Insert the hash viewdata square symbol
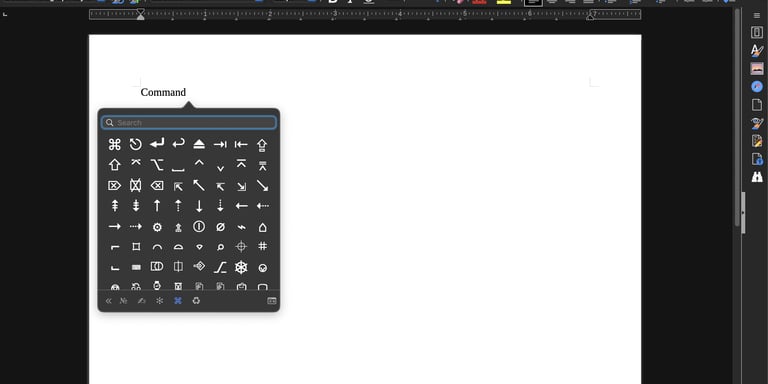 (x=263, y=246)
